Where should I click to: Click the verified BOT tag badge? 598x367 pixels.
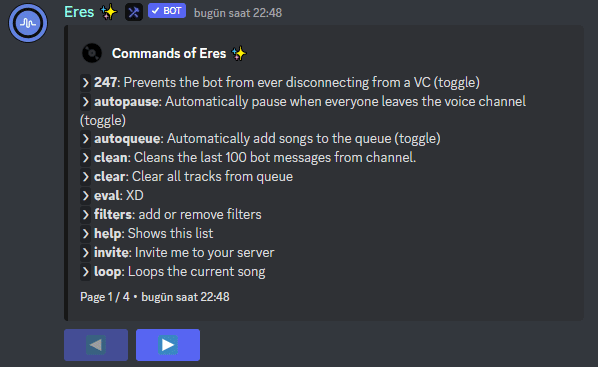167,11
